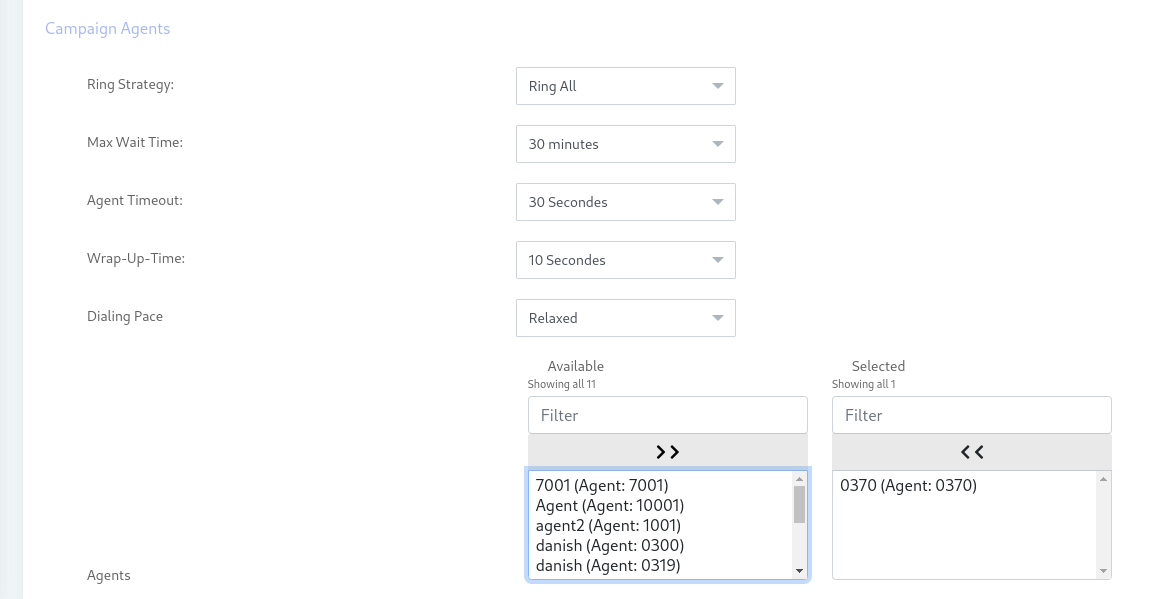Click the move all right >> button
This screenshot has width=1153, height=599.
coord(667,452)
